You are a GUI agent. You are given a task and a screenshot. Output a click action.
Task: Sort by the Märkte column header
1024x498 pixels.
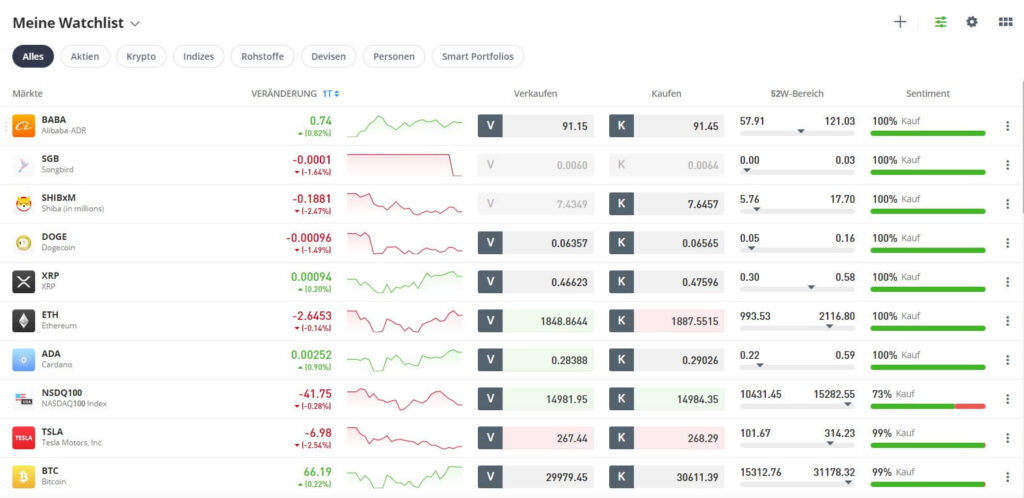click(27, 94)
